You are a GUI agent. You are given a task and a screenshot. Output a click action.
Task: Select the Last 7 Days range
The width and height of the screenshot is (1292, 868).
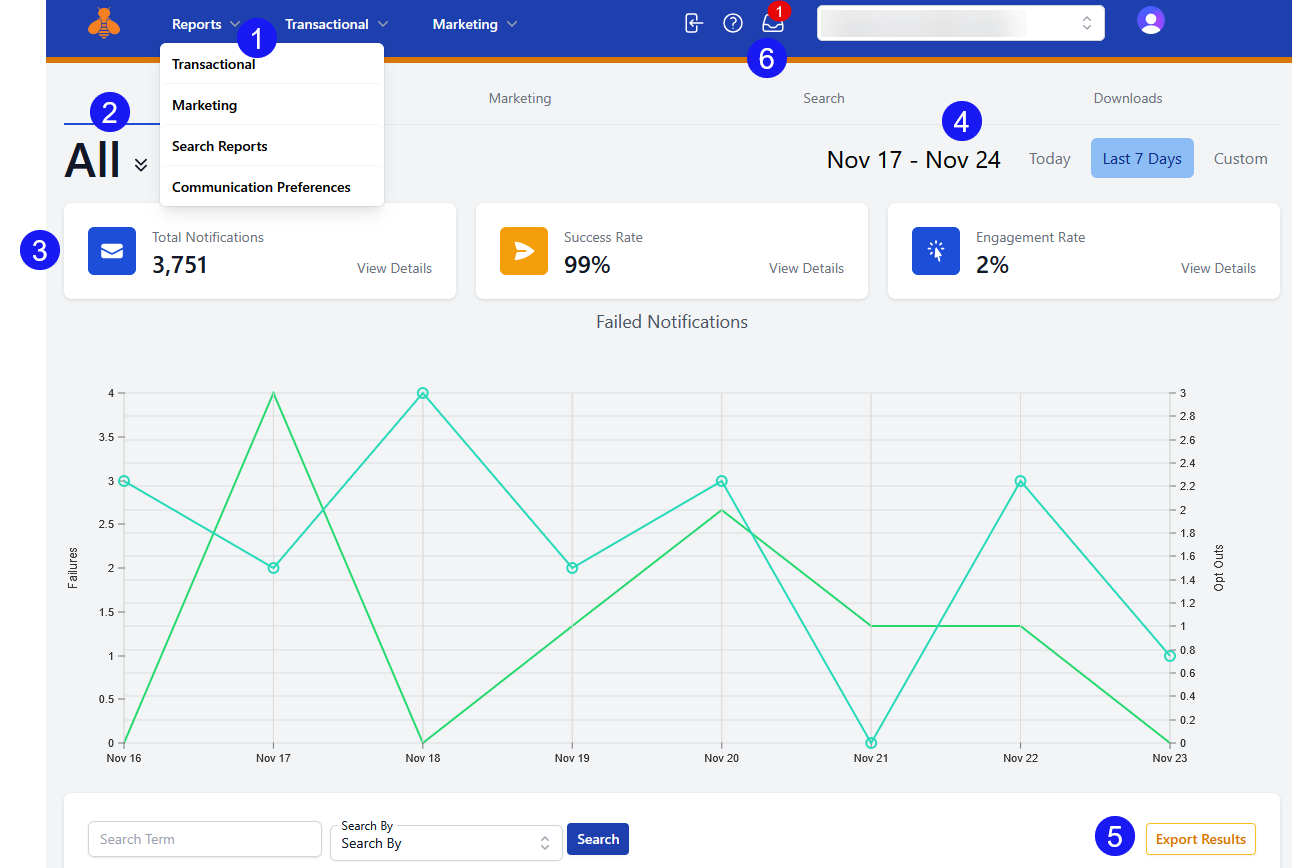[x=1142, y=159]
